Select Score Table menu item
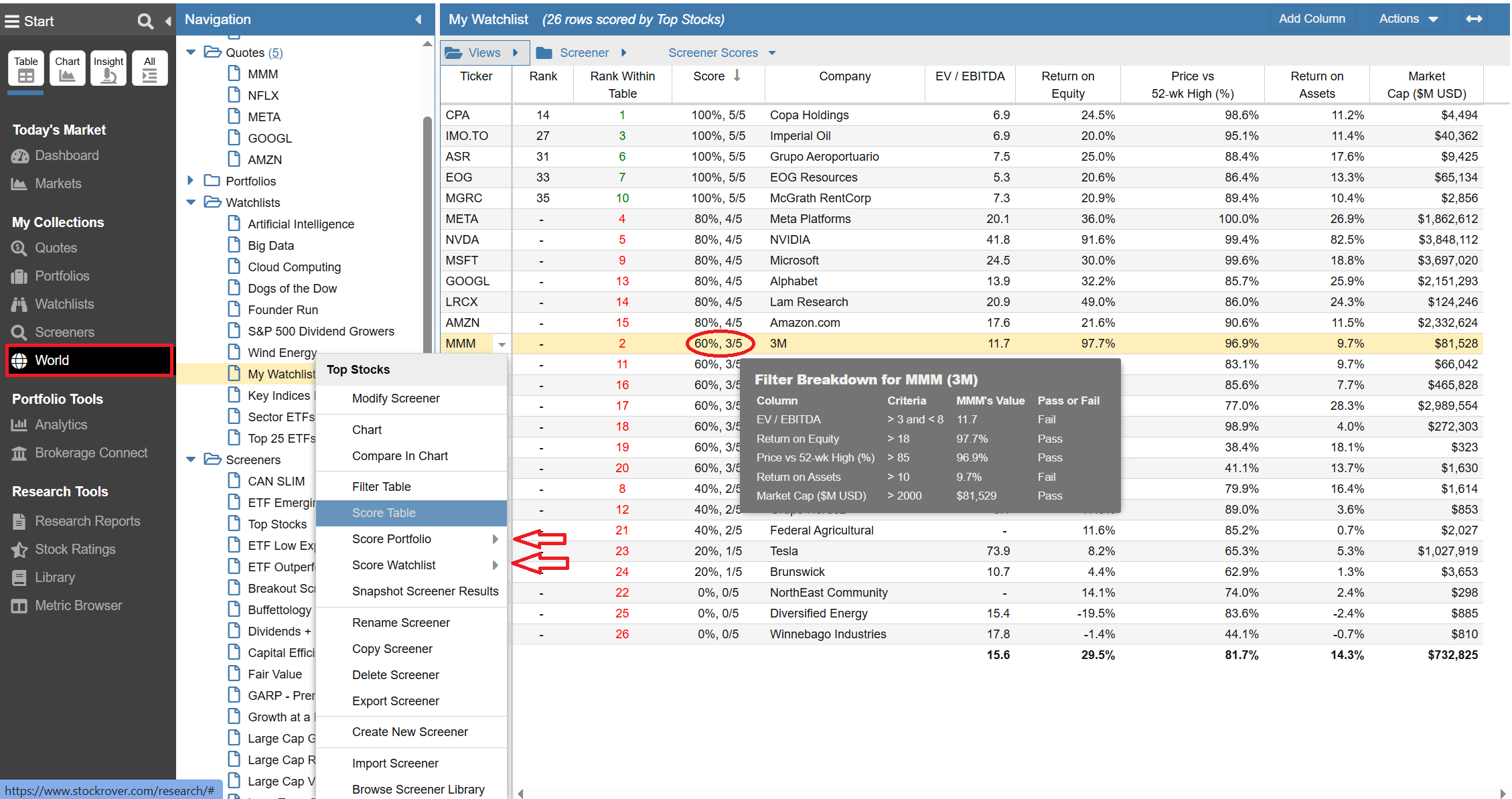The height and width of the screenshot is (799, 1512). pyautogui.click(x=410, y=513)
